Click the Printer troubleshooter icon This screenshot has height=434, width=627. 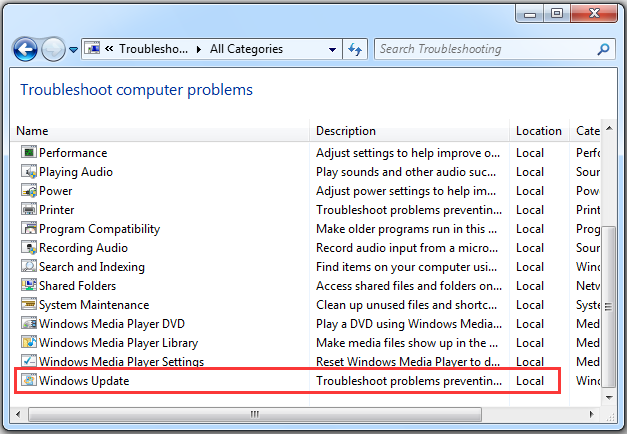click(x=29, y=209)
